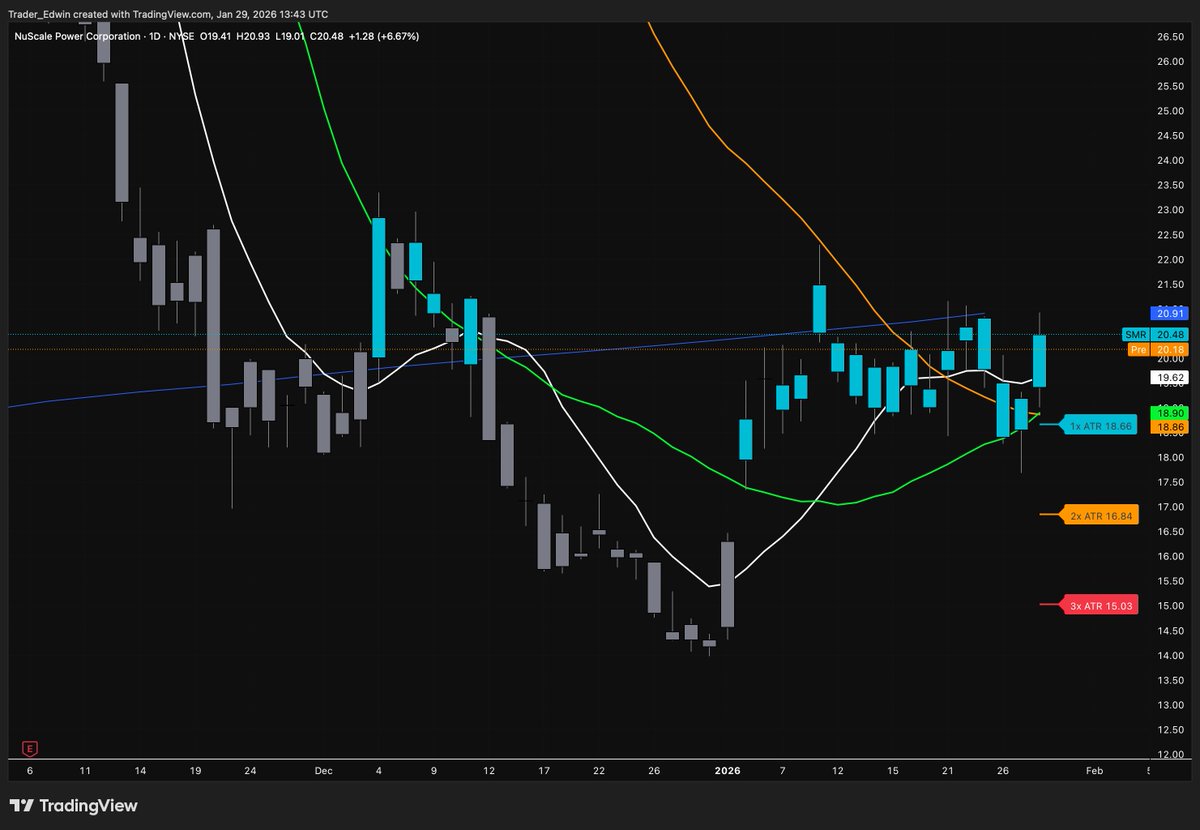Screen dimensions: 1200x830
Task: Click the orange 18.86 price label
Action: [1168, 426]
